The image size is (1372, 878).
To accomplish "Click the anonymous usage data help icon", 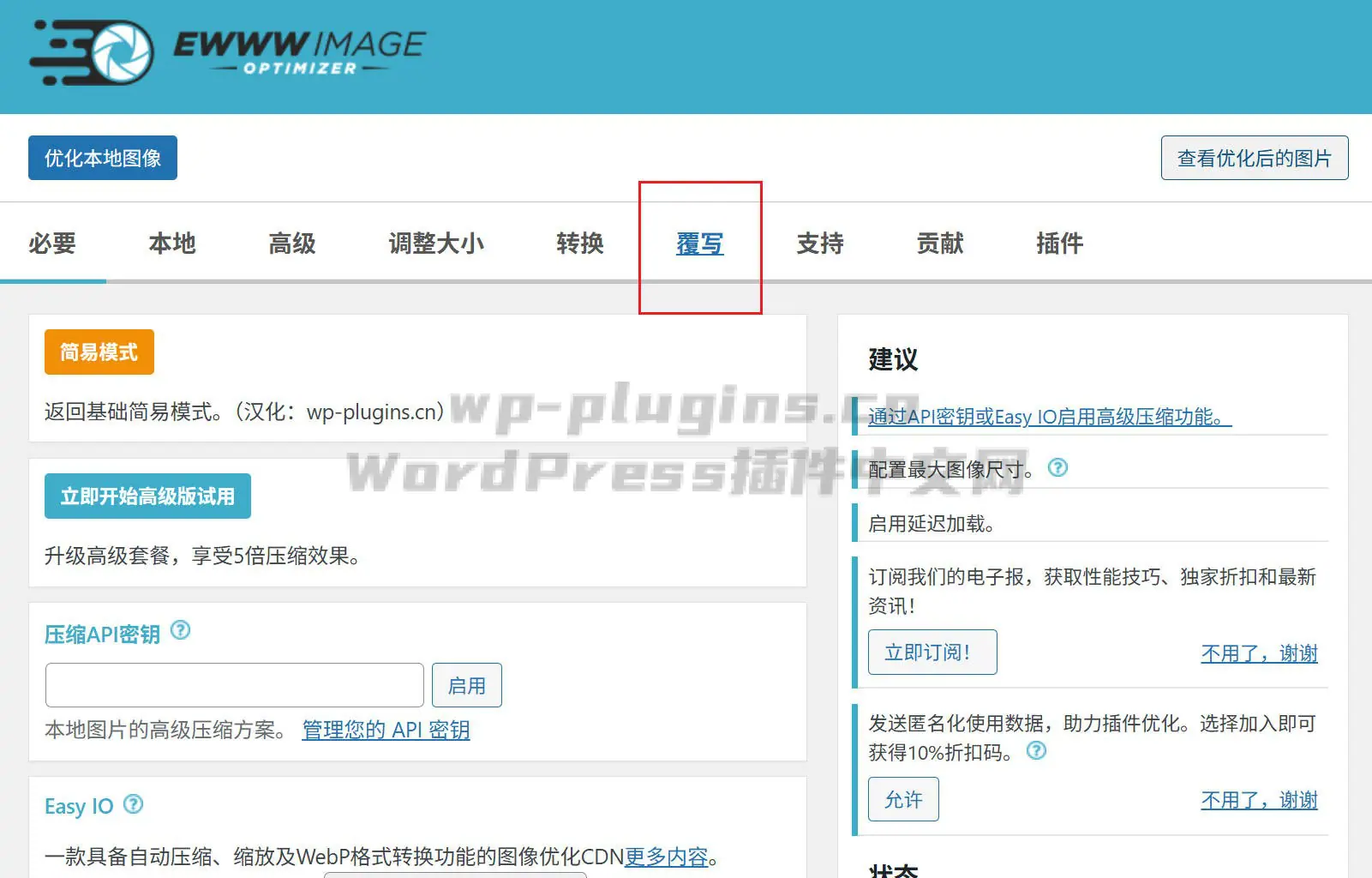I will pos(1036,752).
